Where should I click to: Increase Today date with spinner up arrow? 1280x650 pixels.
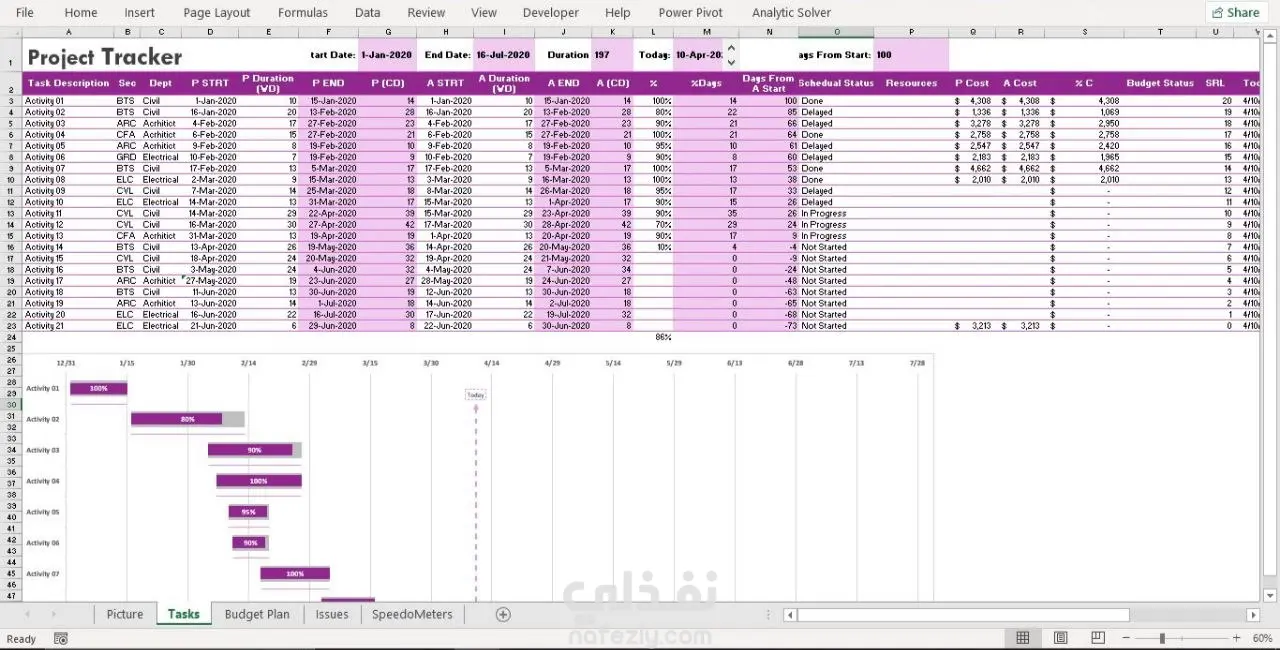731,48
